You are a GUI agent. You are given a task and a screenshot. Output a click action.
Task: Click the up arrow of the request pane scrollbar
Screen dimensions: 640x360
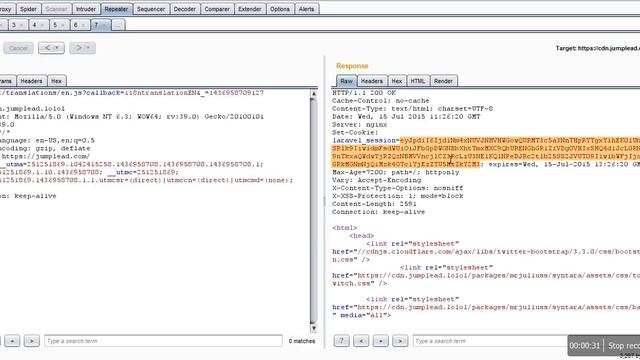tap(313, 94)
